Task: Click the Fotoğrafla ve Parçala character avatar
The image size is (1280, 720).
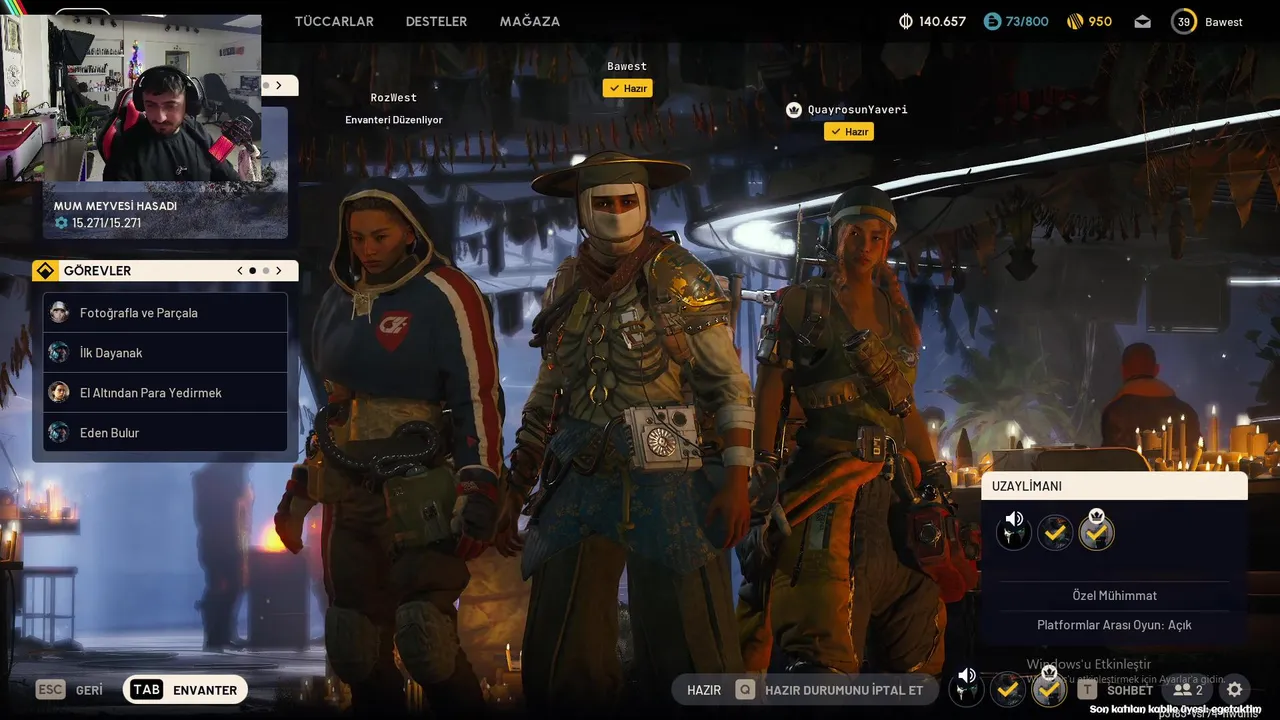Action: point(60,312)
